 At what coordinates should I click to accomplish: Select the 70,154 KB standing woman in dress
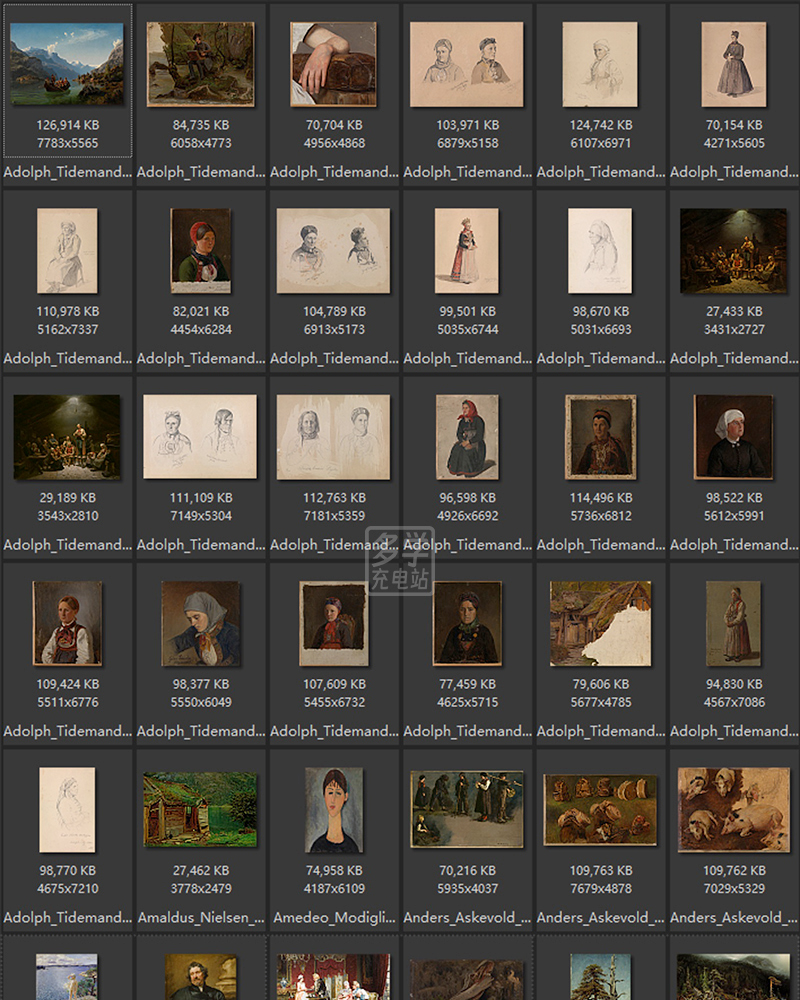pyautogui.click(x=733, y=64)
